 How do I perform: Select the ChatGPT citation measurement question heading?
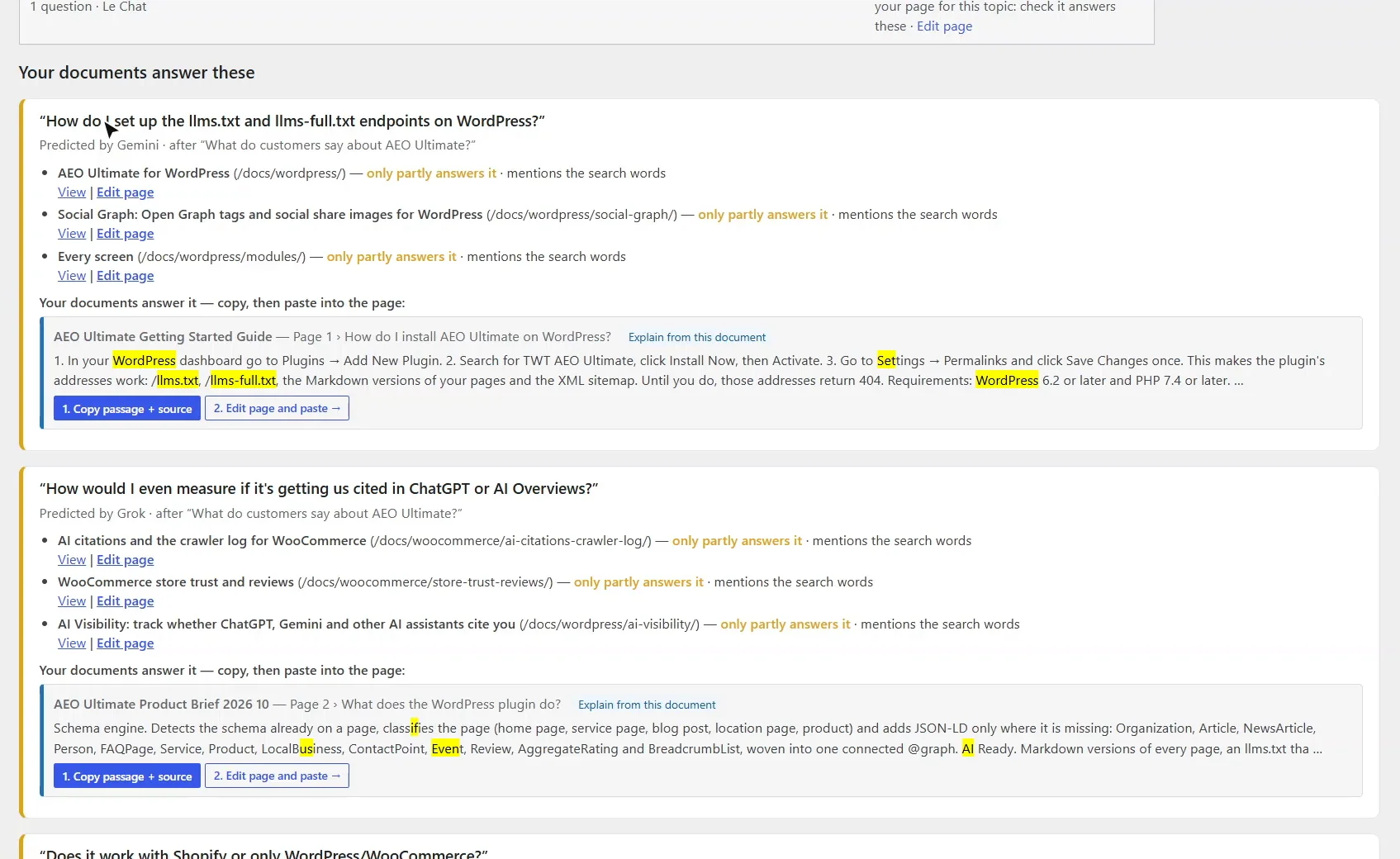pos(319,489)
